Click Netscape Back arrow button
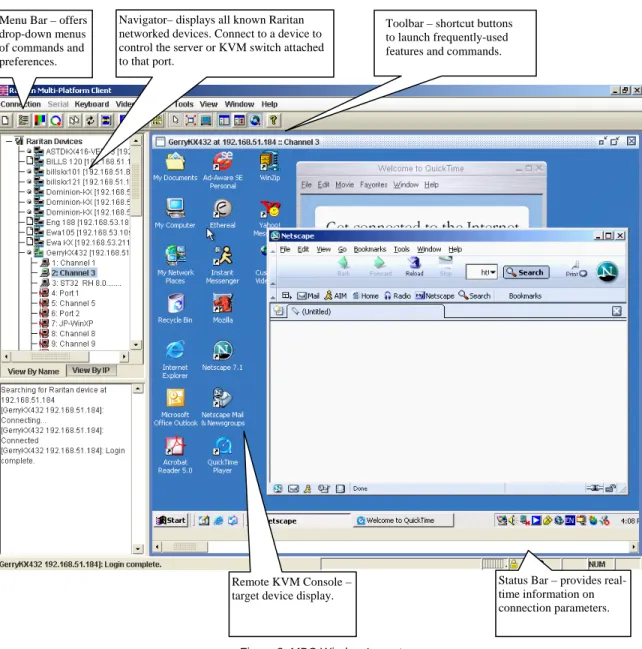 click(x=344, y=266)
